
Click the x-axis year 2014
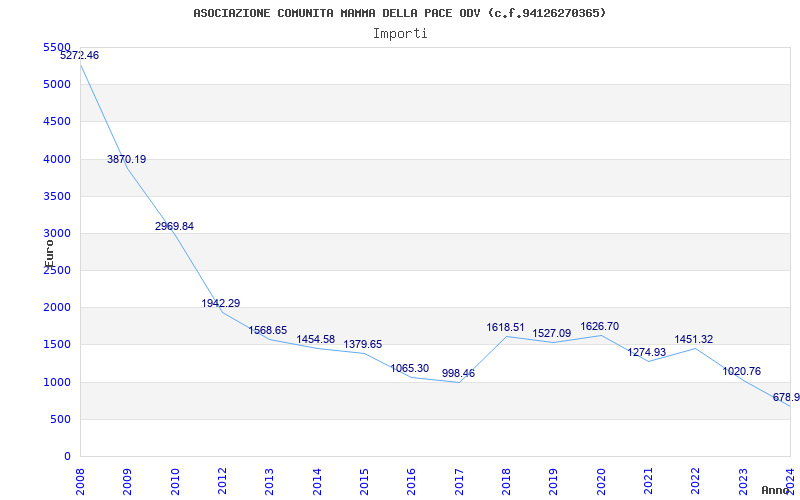317,482
